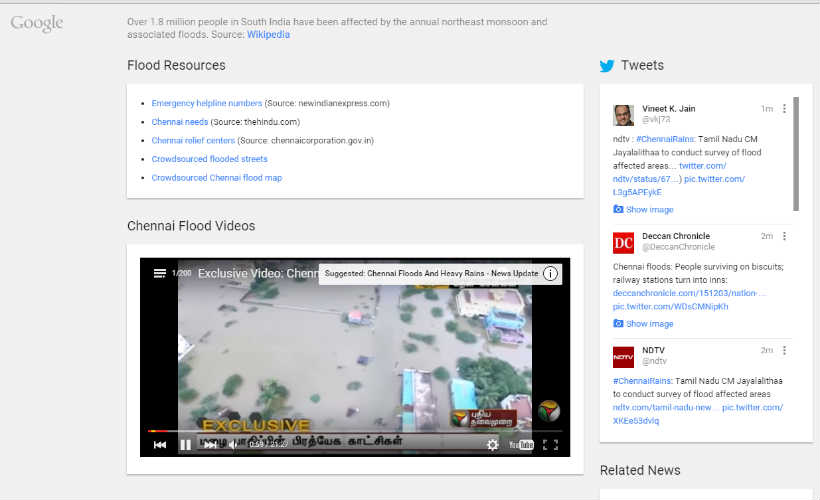Screen dimensions: 820x500
Task: Pause the Chennai flood video
Action: [186, 445]
